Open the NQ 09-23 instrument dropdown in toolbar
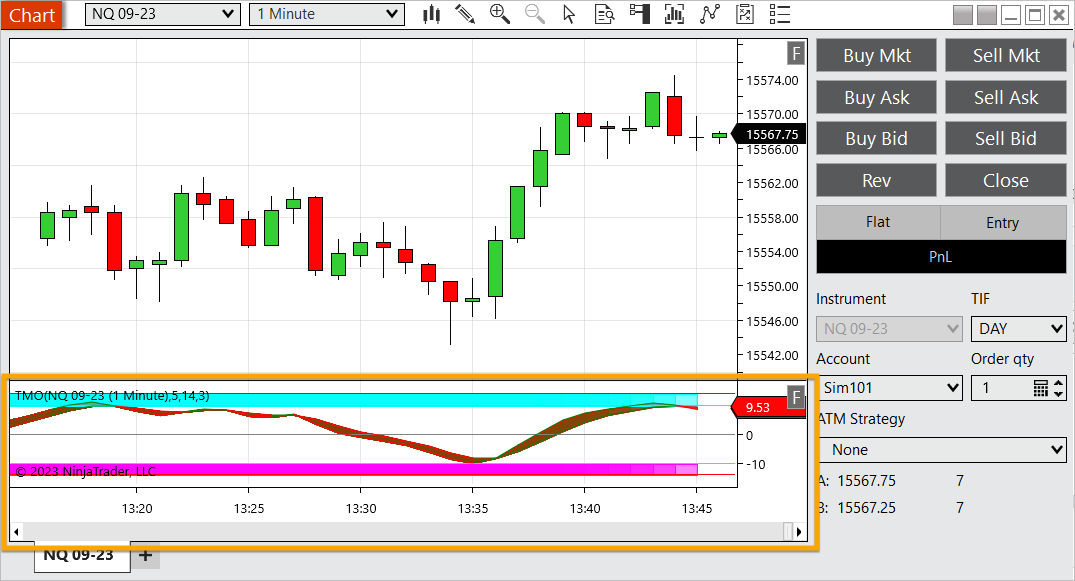The width and height of the screenshot is (1075, 581). 162,14
